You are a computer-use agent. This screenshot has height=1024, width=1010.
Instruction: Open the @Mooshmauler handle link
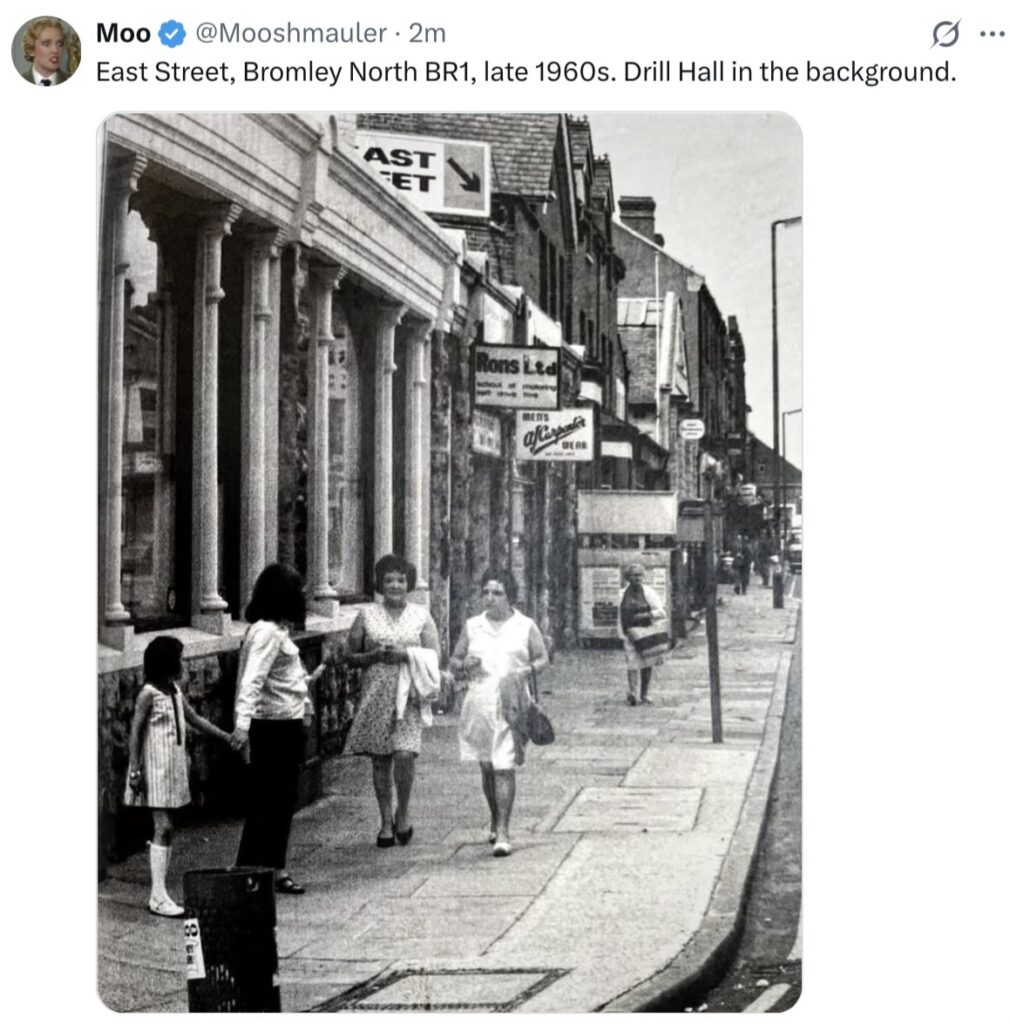290,34
